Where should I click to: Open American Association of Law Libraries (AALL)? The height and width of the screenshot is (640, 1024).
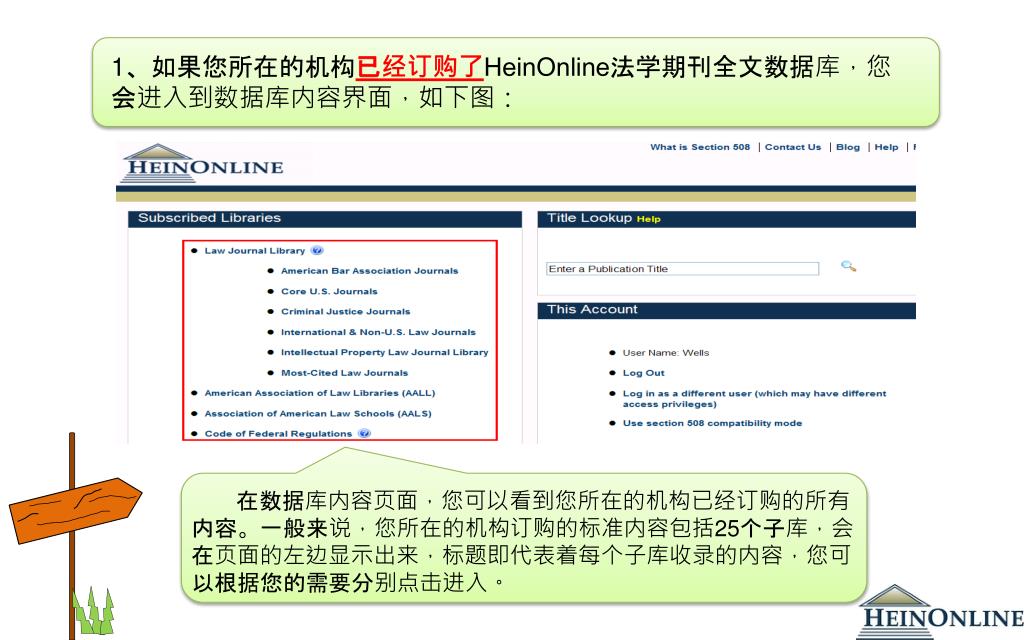pos(320,393)
